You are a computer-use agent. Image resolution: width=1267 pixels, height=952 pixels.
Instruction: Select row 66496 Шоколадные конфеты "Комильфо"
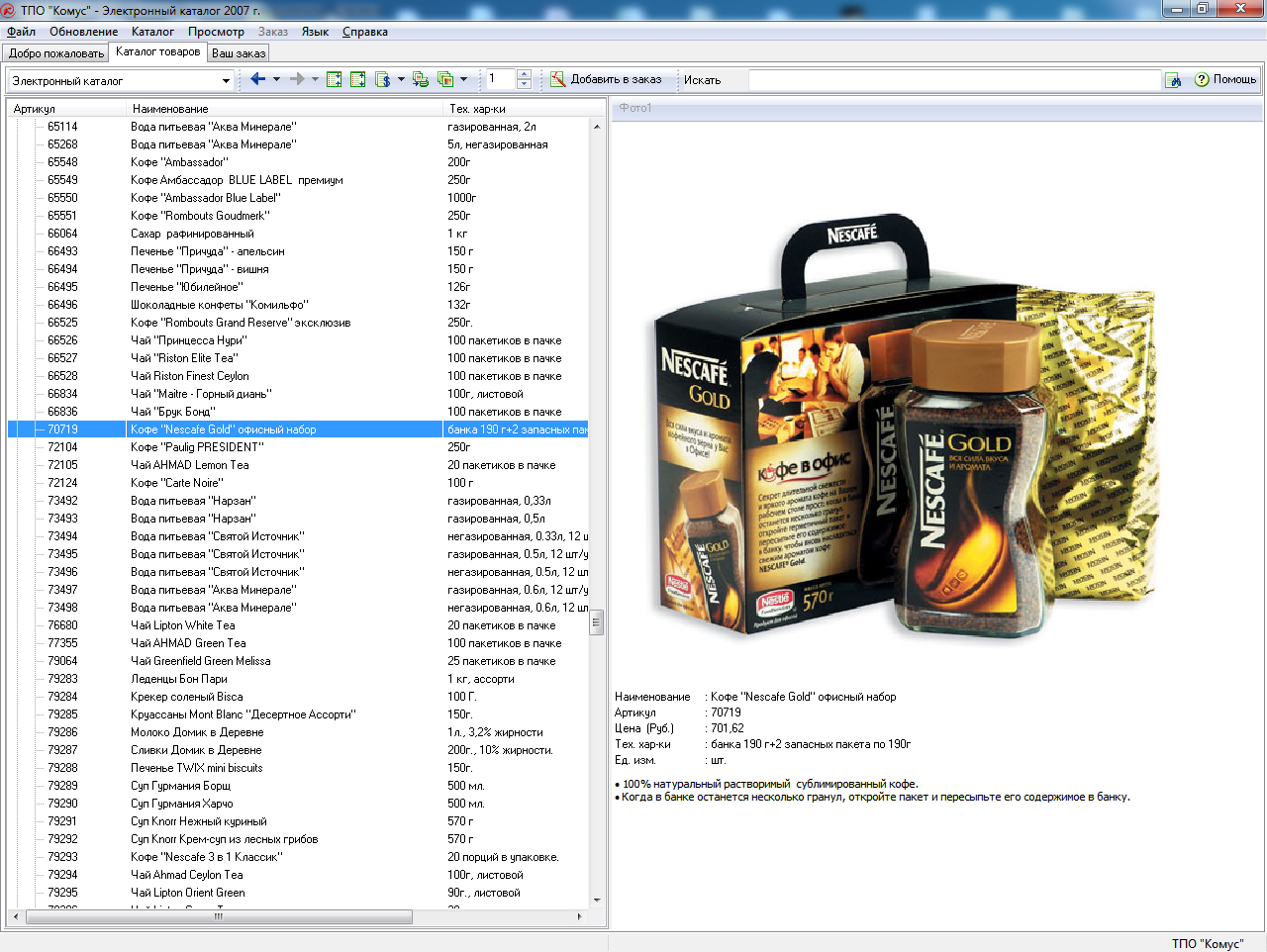(x=298, y=305)
